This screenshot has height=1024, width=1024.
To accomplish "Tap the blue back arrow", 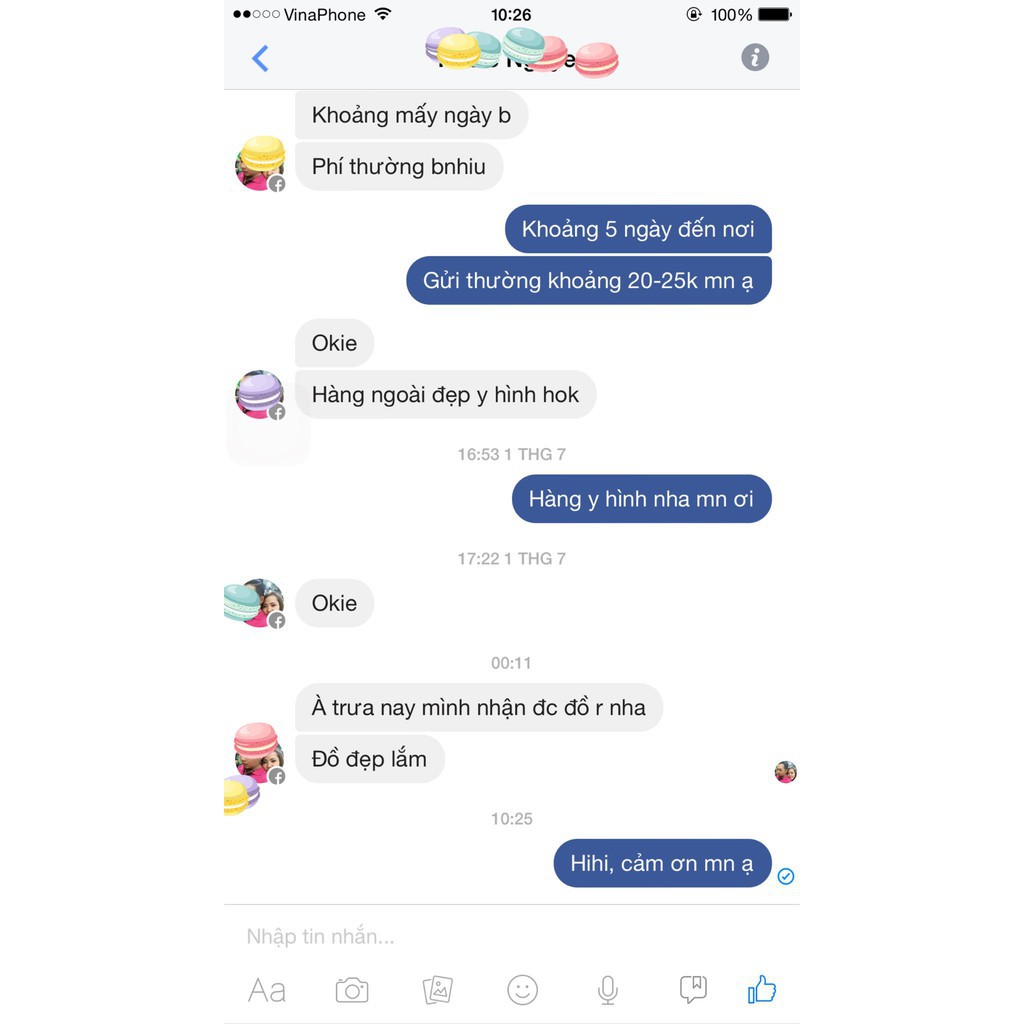I will click(x=260, y=58).
